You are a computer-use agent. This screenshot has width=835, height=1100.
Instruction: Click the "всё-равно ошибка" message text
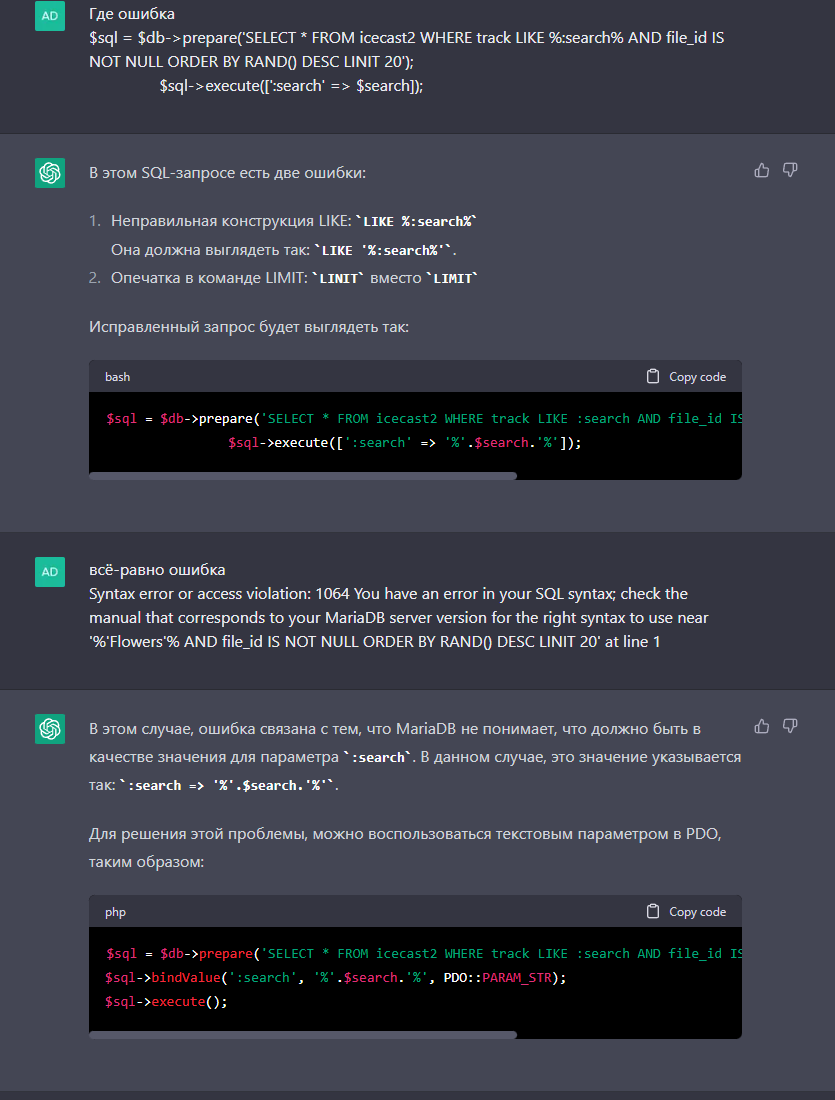point(157,571)
